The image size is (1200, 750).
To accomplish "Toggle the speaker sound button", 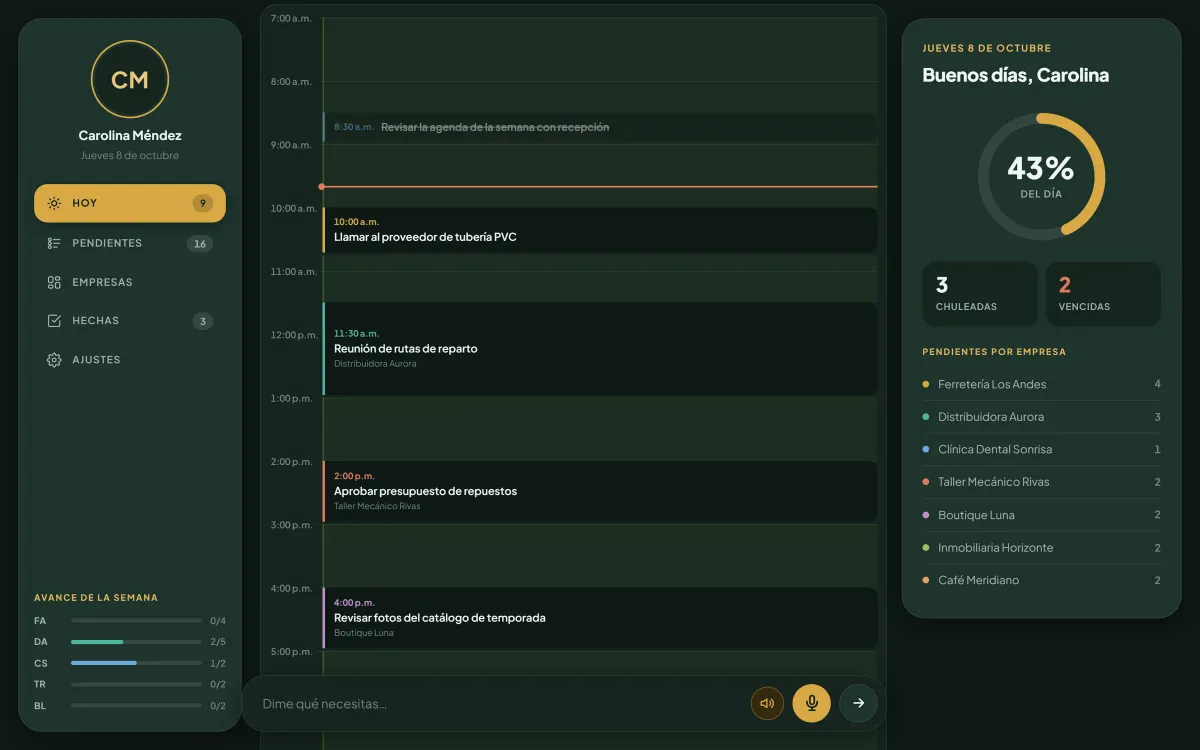I will coord(767,703).
